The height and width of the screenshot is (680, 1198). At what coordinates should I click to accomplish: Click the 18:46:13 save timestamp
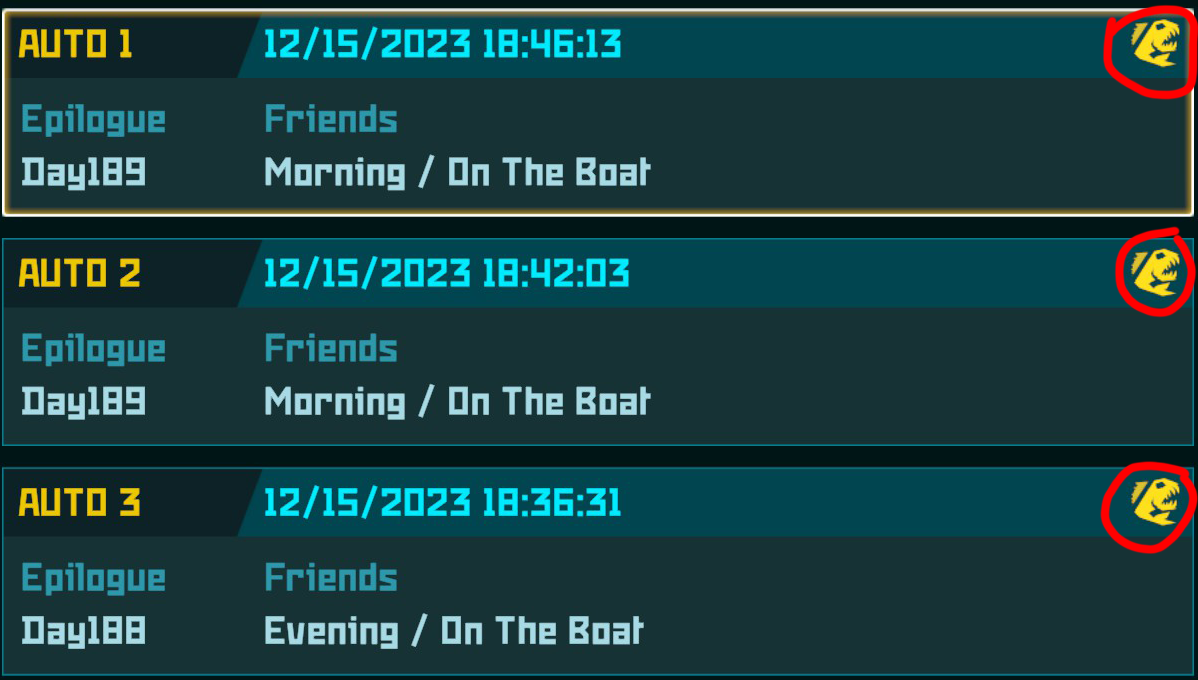click(442, 45)
